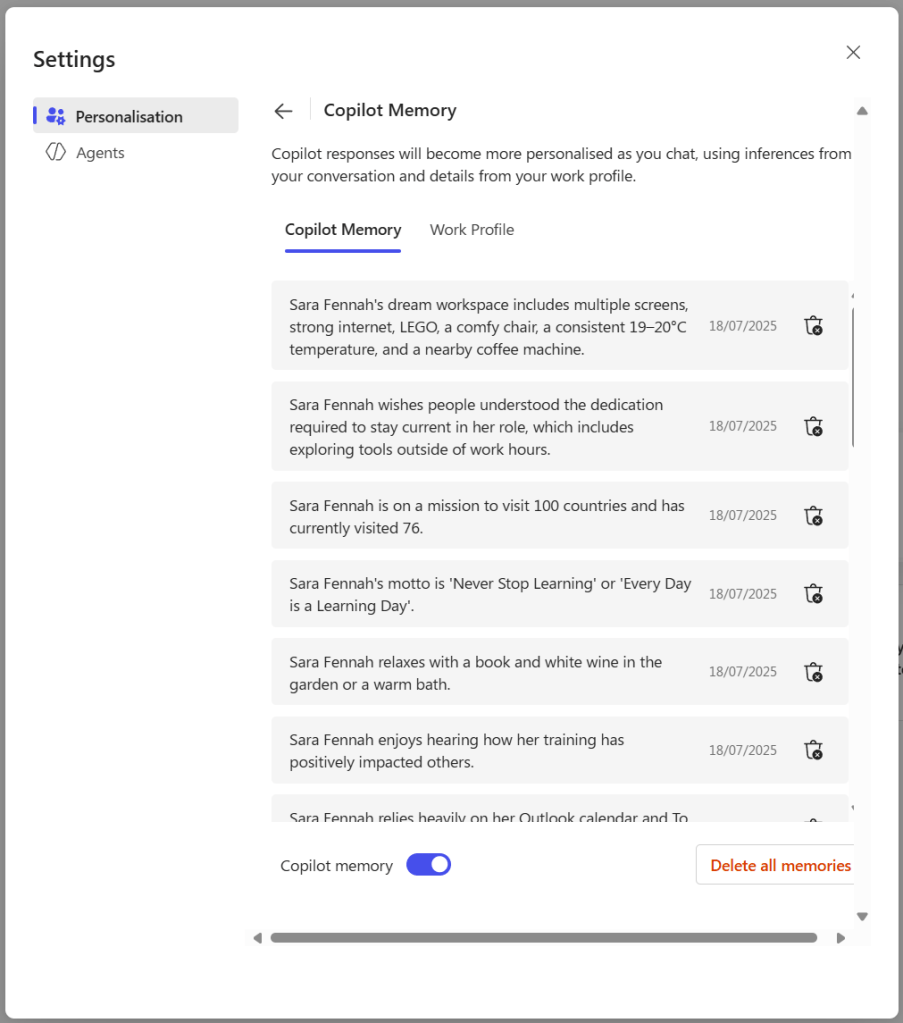Turn off the Copilot memory toggle

tap(429, 865)
